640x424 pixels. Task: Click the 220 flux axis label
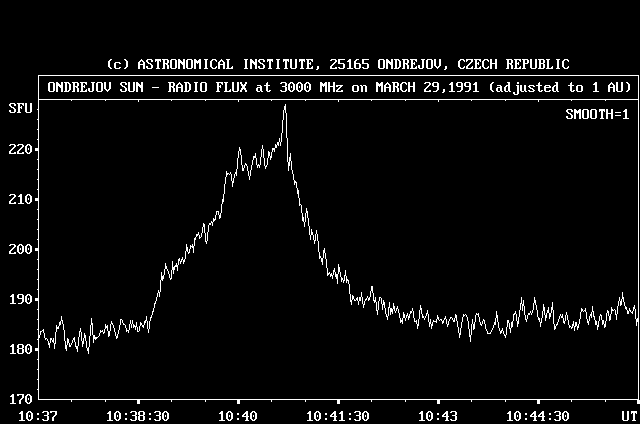pyautogui.click(x=20, y=149)
